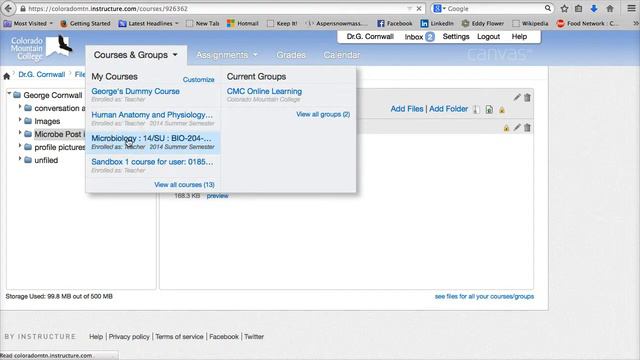Expand the Latest Headlines bookmark feed

tap(149, 23)
